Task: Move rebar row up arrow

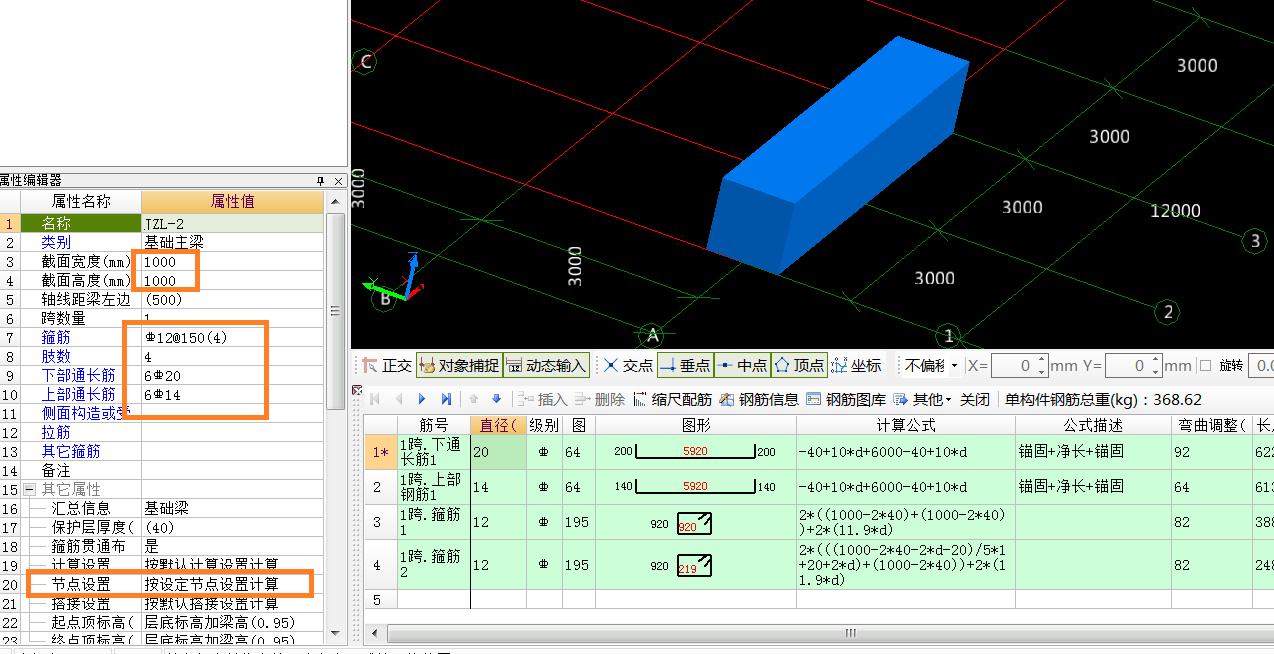Action: [x=474, y=399]
